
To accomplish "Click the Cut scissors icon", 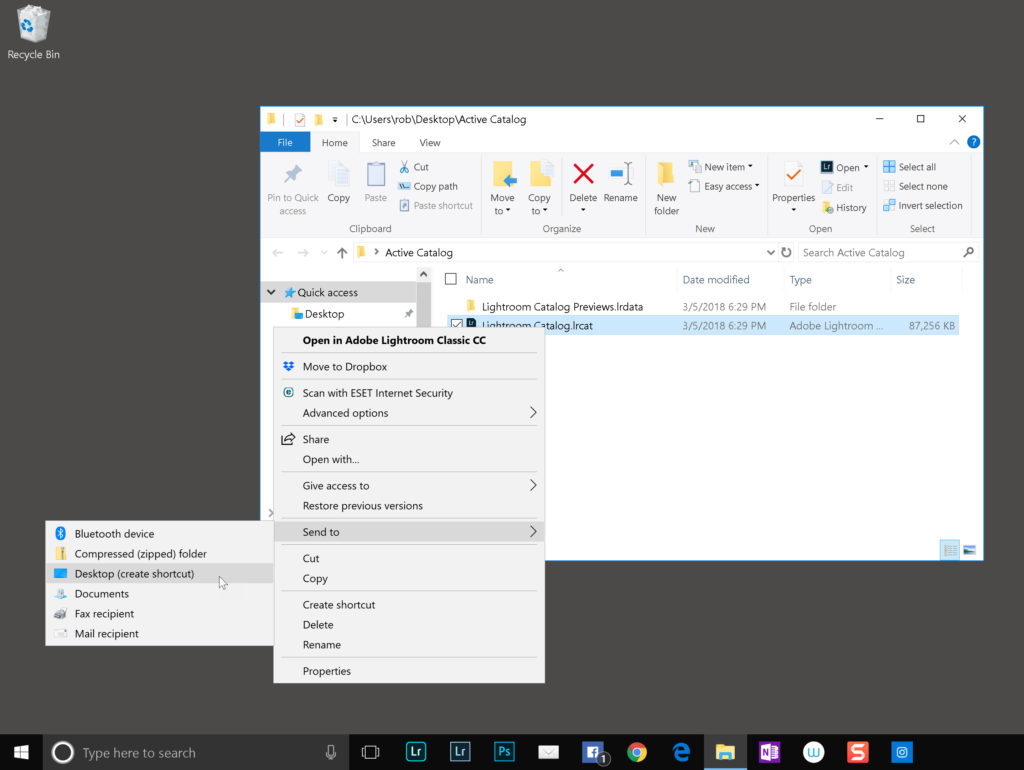I will [404, 167].
